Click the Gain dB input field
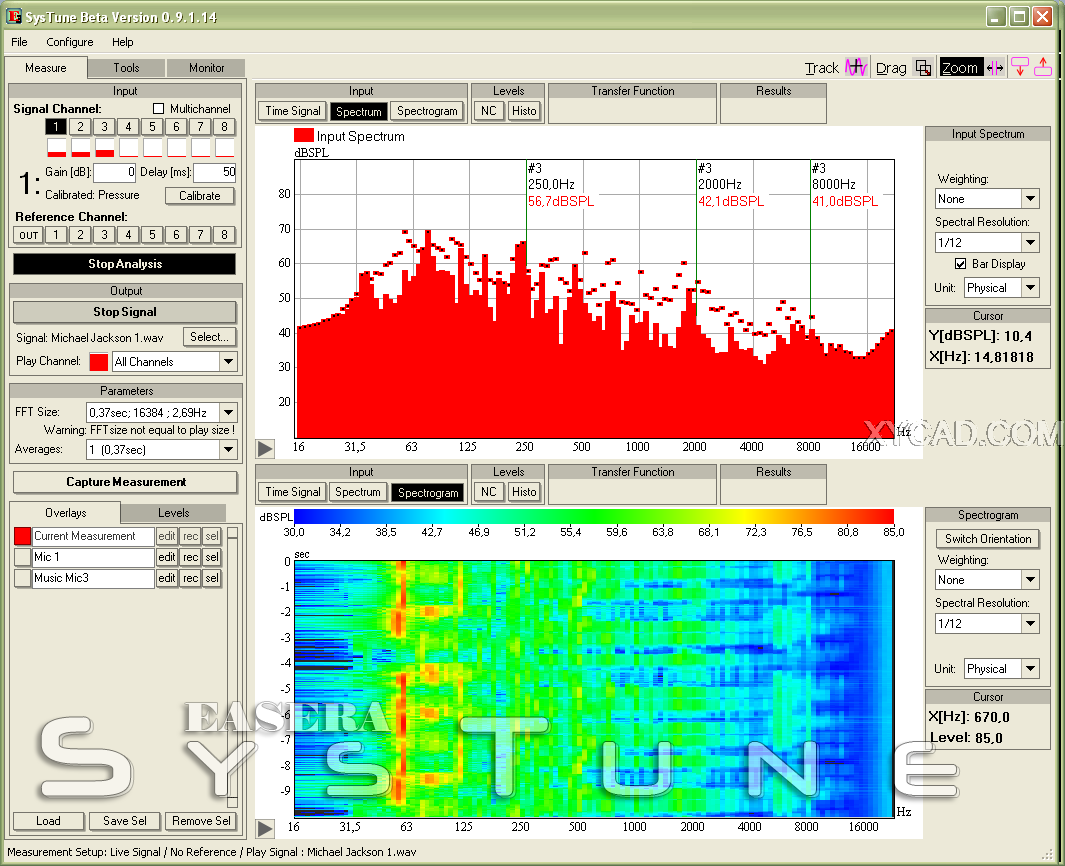The height and width of the screenshot is (866, 1065). 115,173
